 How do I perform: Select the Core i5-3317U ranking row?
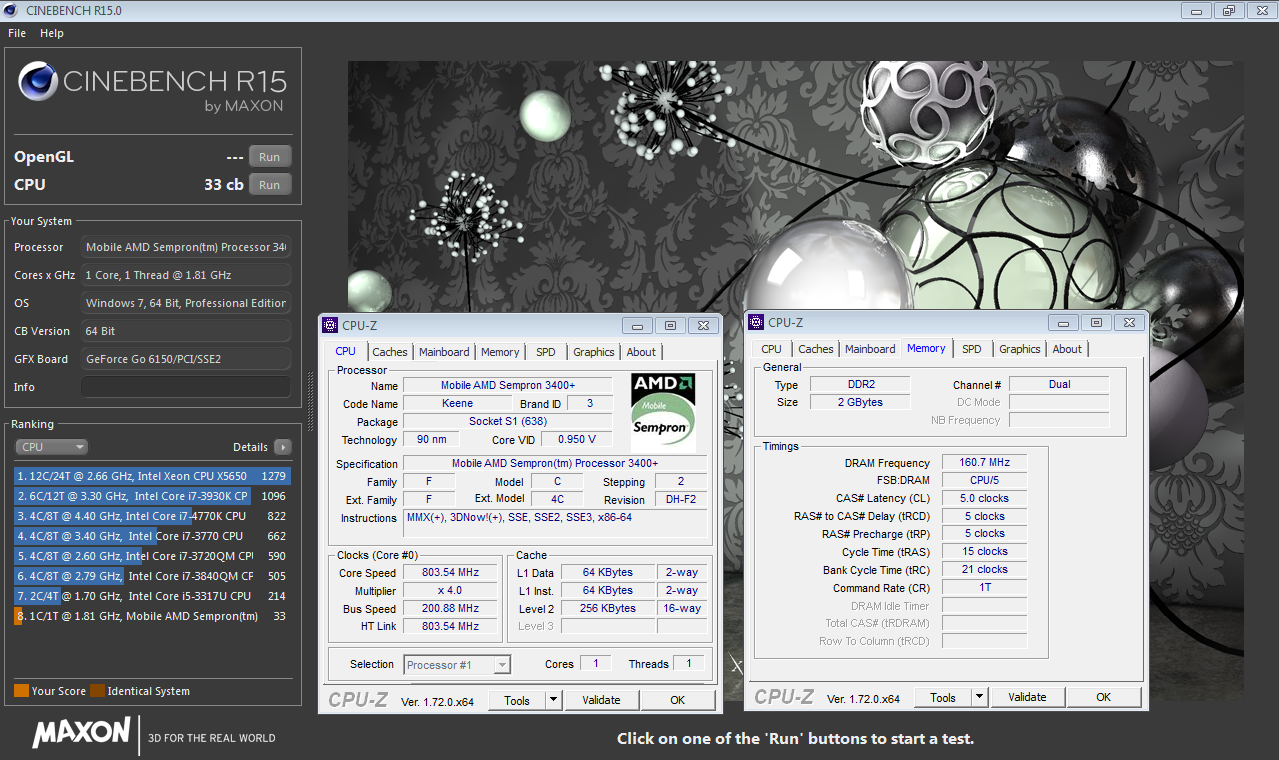152,596
